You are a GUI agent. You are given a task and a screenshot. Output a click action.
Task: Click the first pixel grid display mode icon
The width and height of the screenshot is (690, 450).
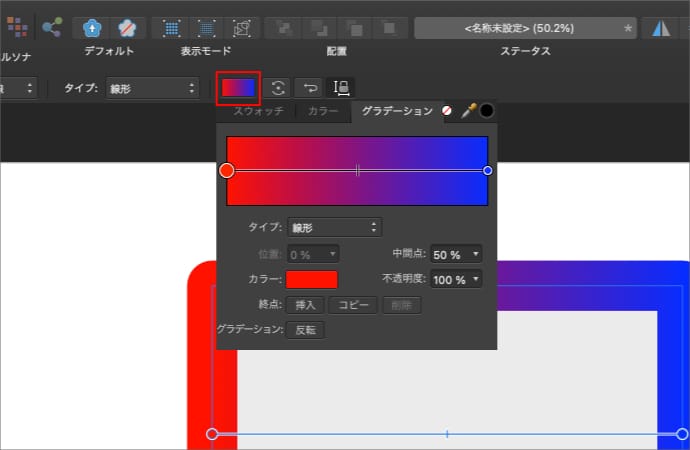tap(172, 28)
